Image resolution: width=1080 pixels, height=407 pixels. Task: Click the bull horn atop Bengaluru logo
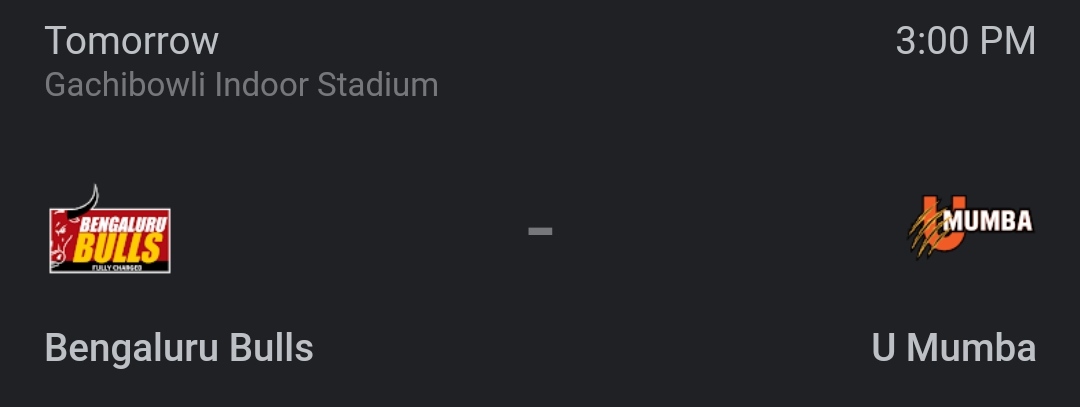click(87, 200)
